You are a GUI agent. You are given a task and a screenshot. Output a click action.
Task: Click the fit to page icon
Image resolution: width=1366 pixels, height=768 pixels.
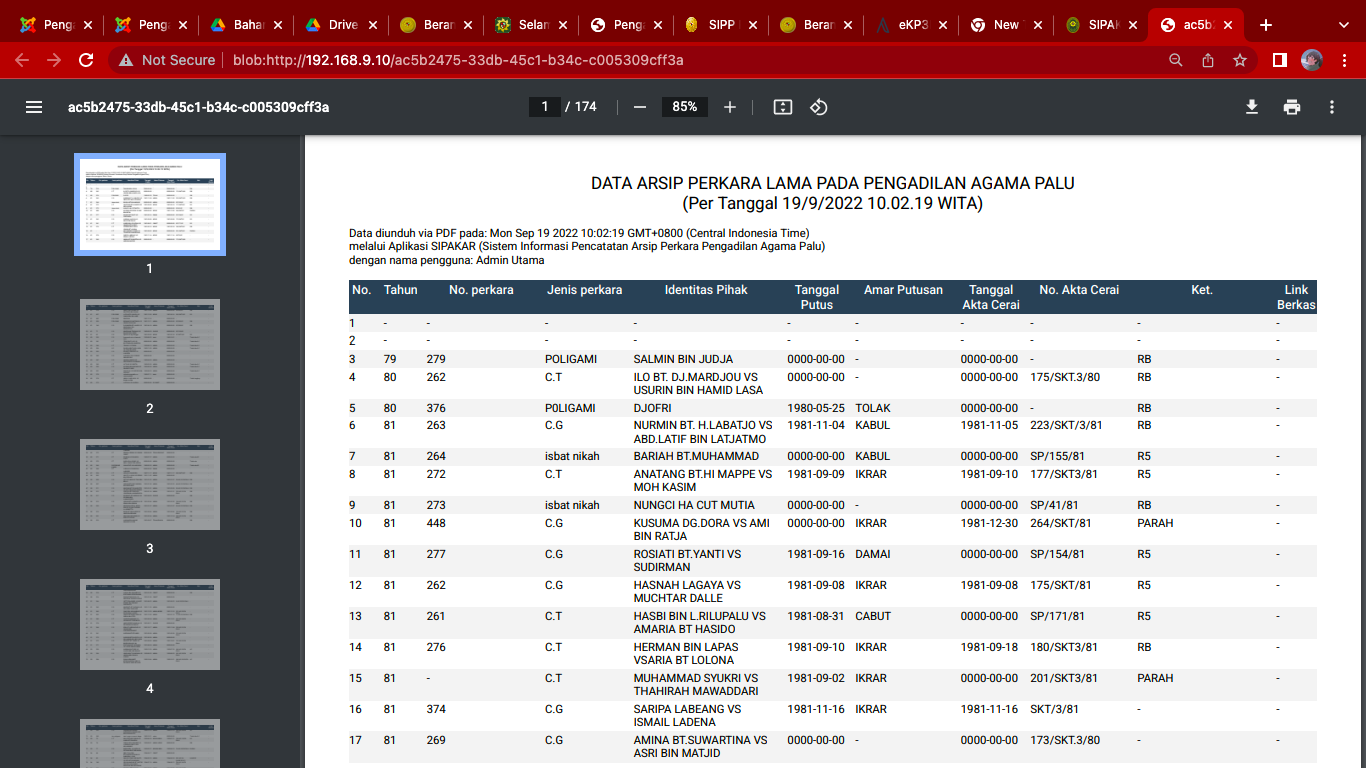[x=783, y=107]
